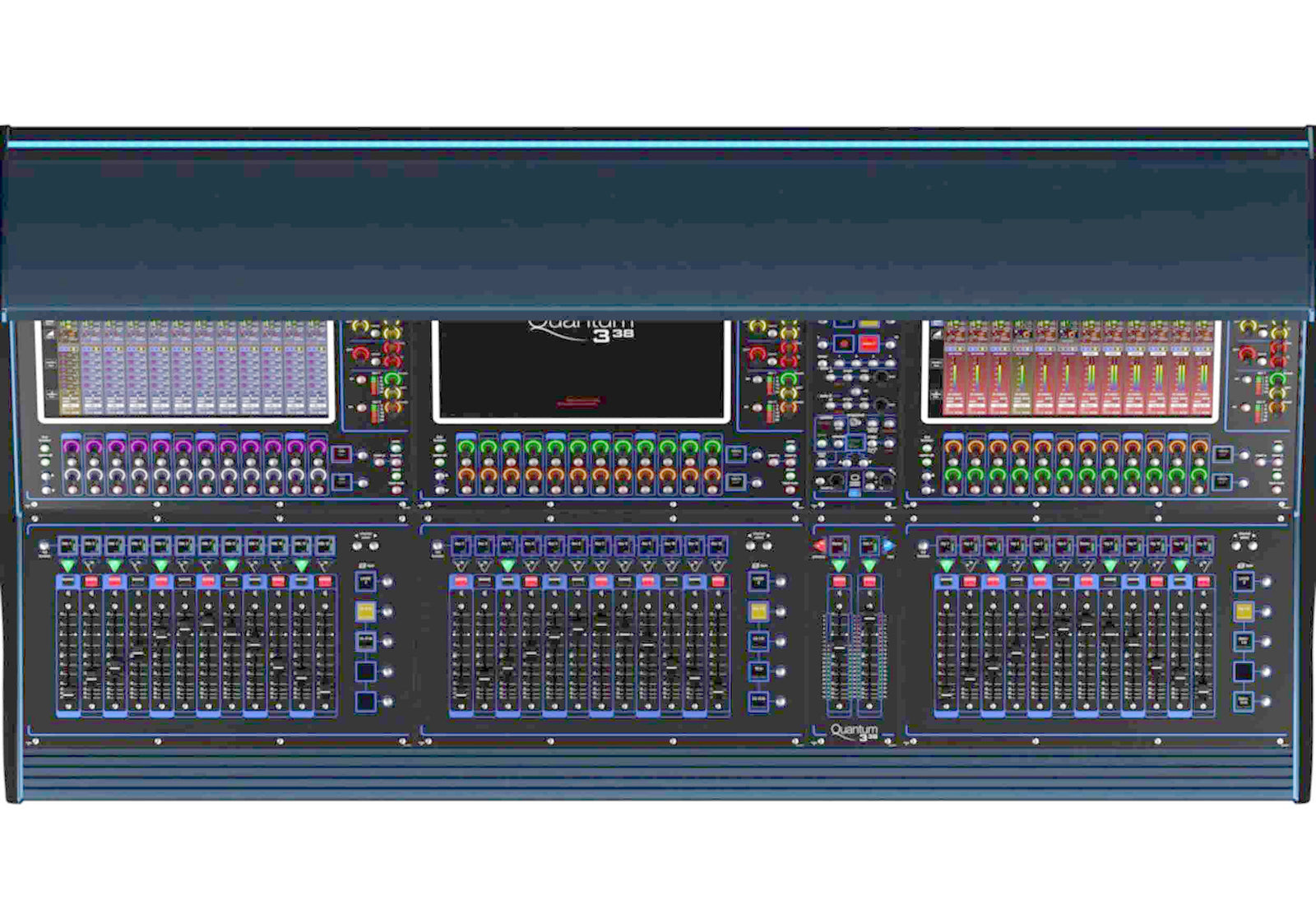Push the green-ring encoder beside the left touchscreen
The width and height of the screenshot is (1316, 924).
(393, 378)
